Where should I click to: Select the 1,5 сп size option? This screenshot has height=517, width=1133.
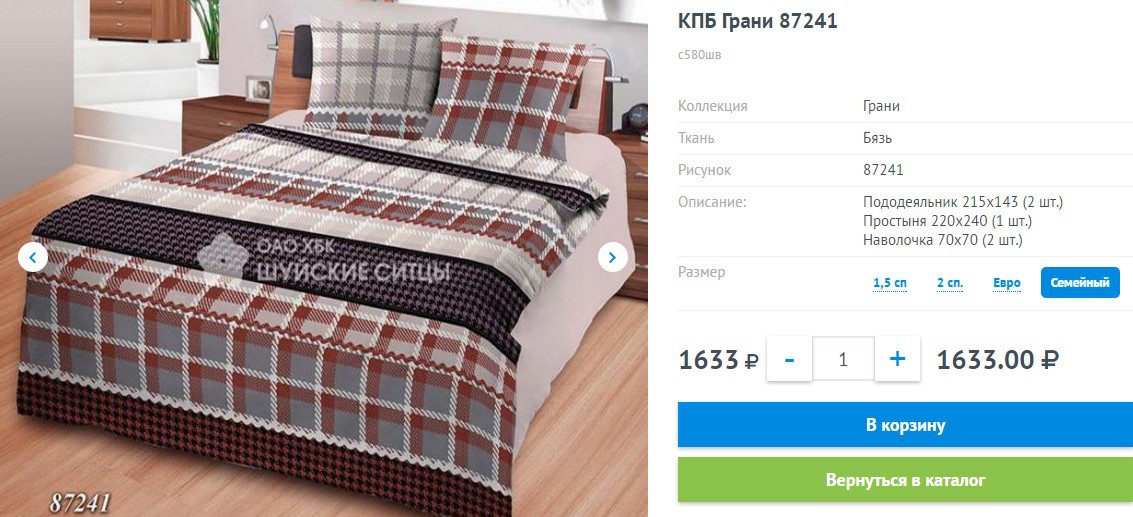(889, 283)
